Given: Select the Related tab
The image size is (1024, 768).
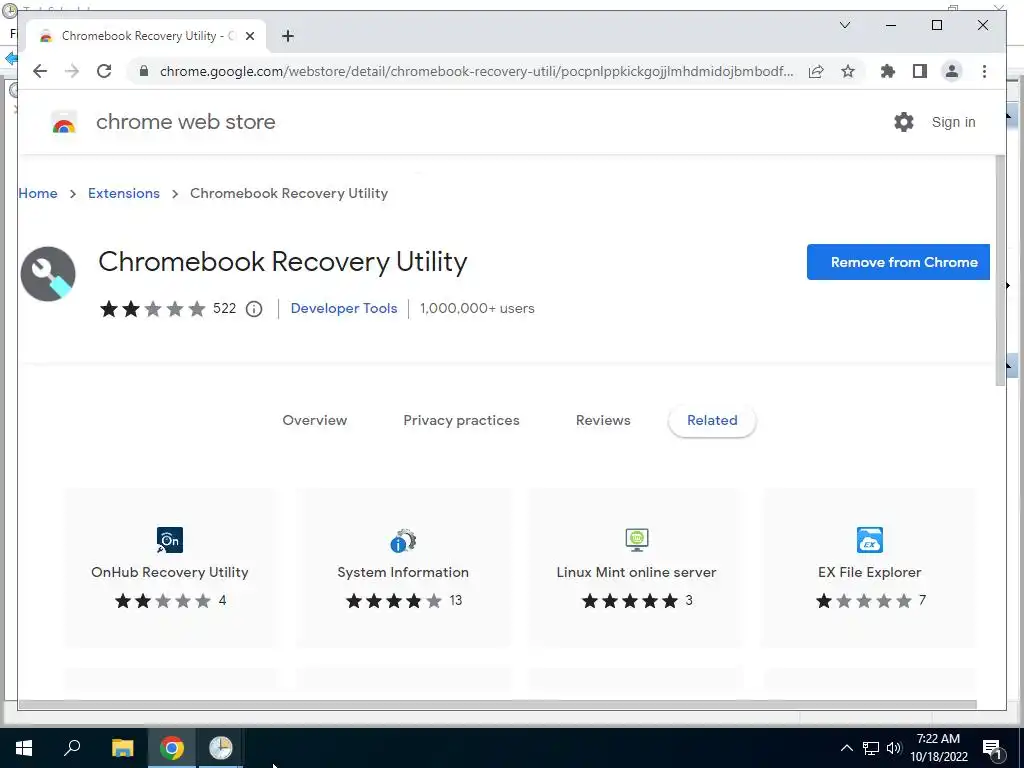Looking at the screenshot, I should pyautogui.click(x=712, y=421).
